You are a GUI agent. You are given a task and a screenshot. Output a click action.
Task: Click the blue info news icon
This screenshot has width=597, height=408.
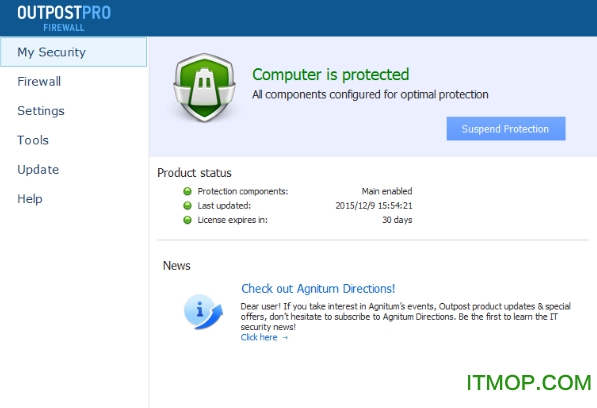coord(203,312)
